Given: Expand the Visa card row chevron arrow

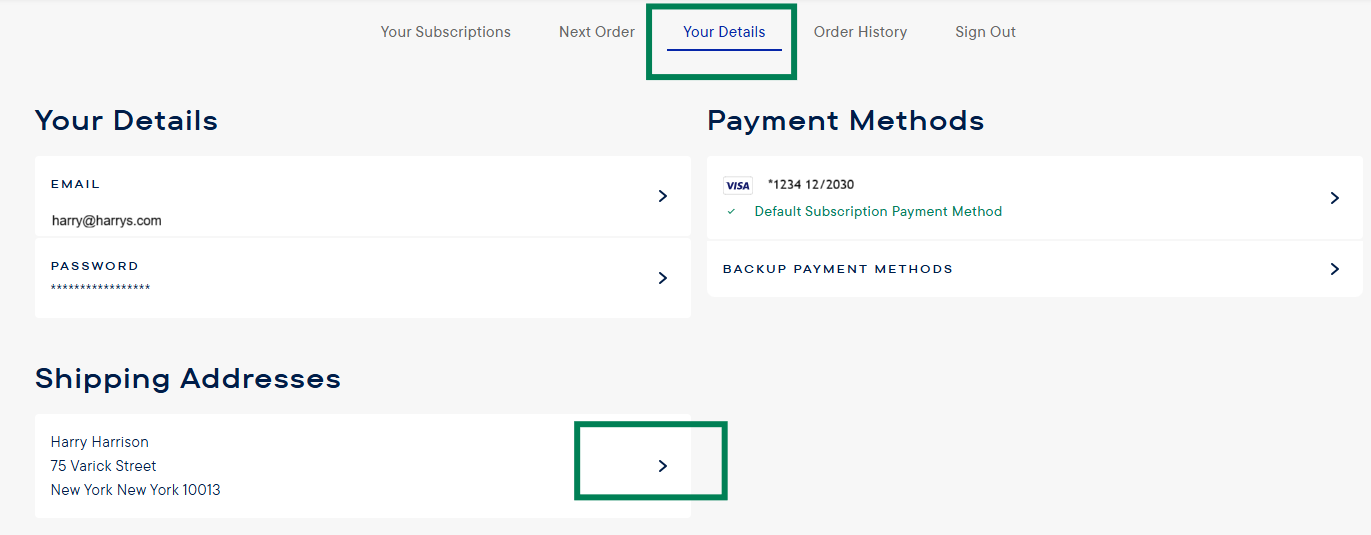Looking at the screenshot, I should pos(1334,198).
